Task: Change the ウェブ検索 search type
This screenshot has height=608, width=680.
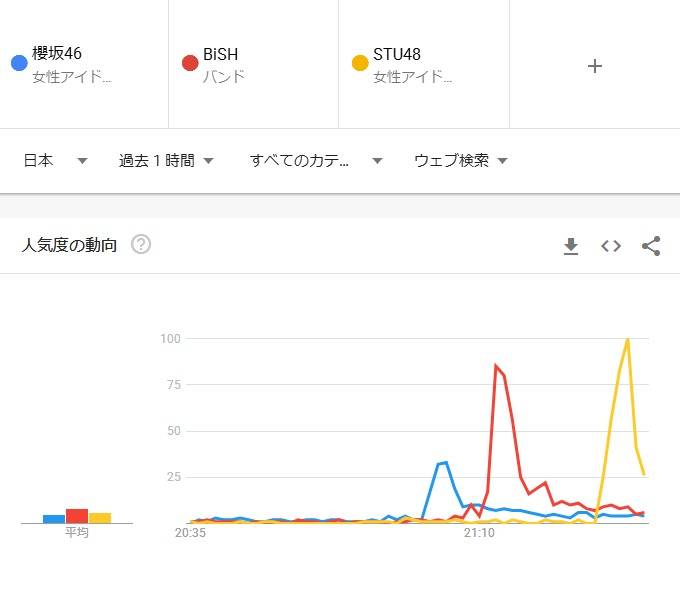Action: [x=461, y=161]
